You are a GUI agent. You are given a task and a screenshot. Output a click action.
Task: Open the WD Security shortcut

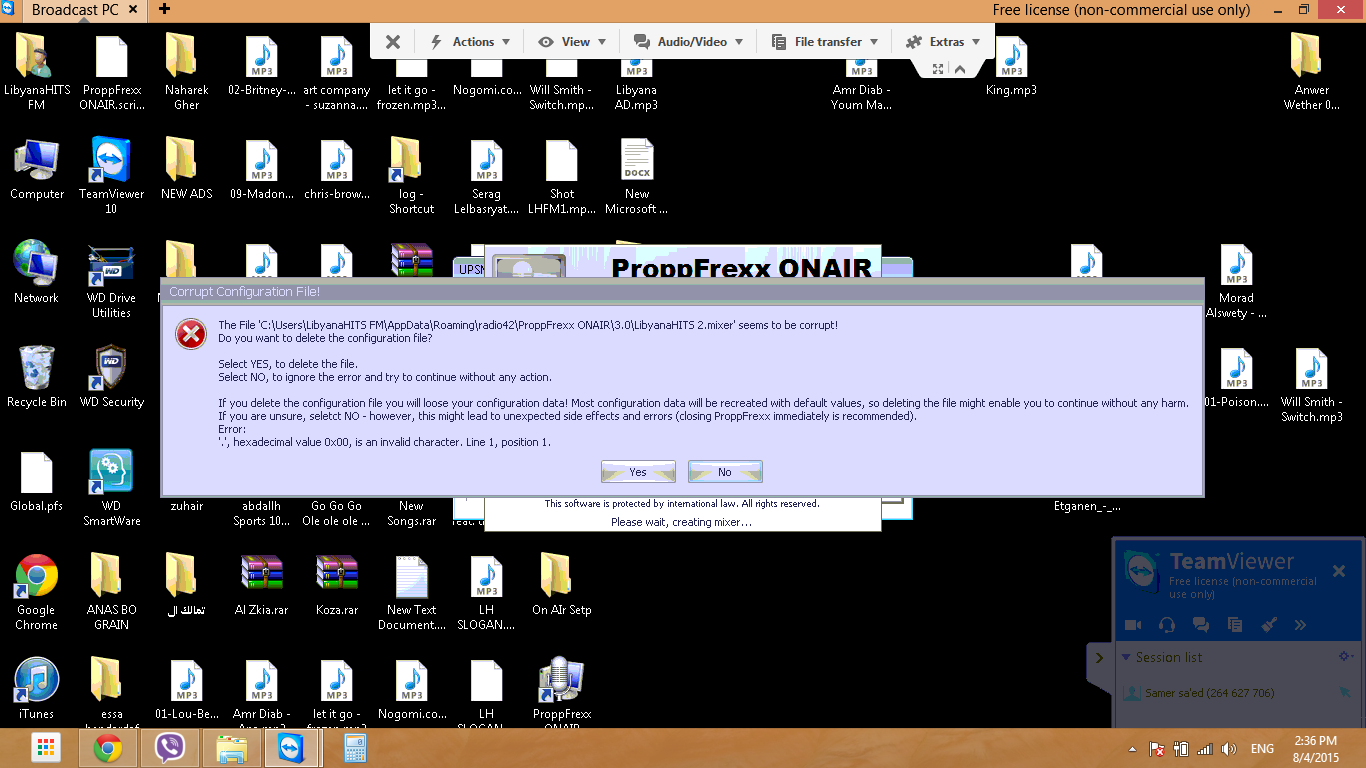[111, 377]
